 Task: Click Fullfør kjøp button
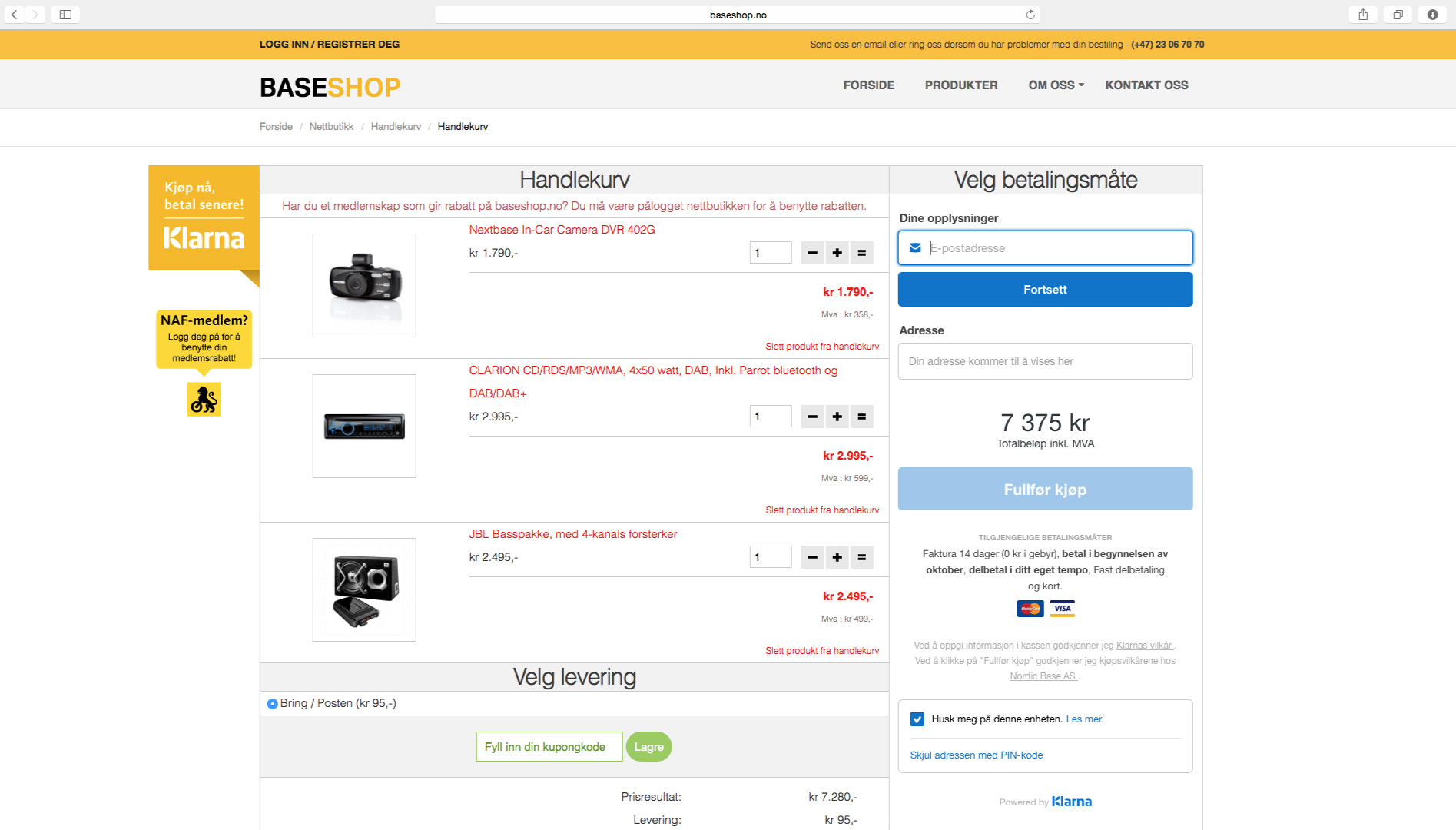click(x=1045, y=490)
